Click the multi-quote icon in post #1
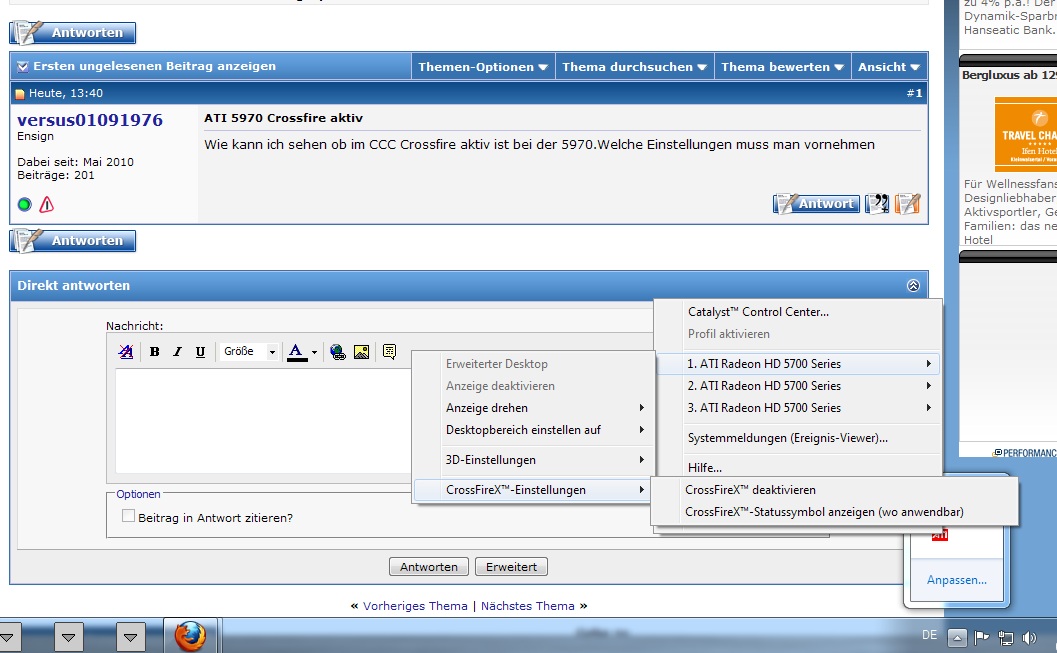The height and width of the screenshot is (653, 1057). pyautogui.click(x=877, y=204)
